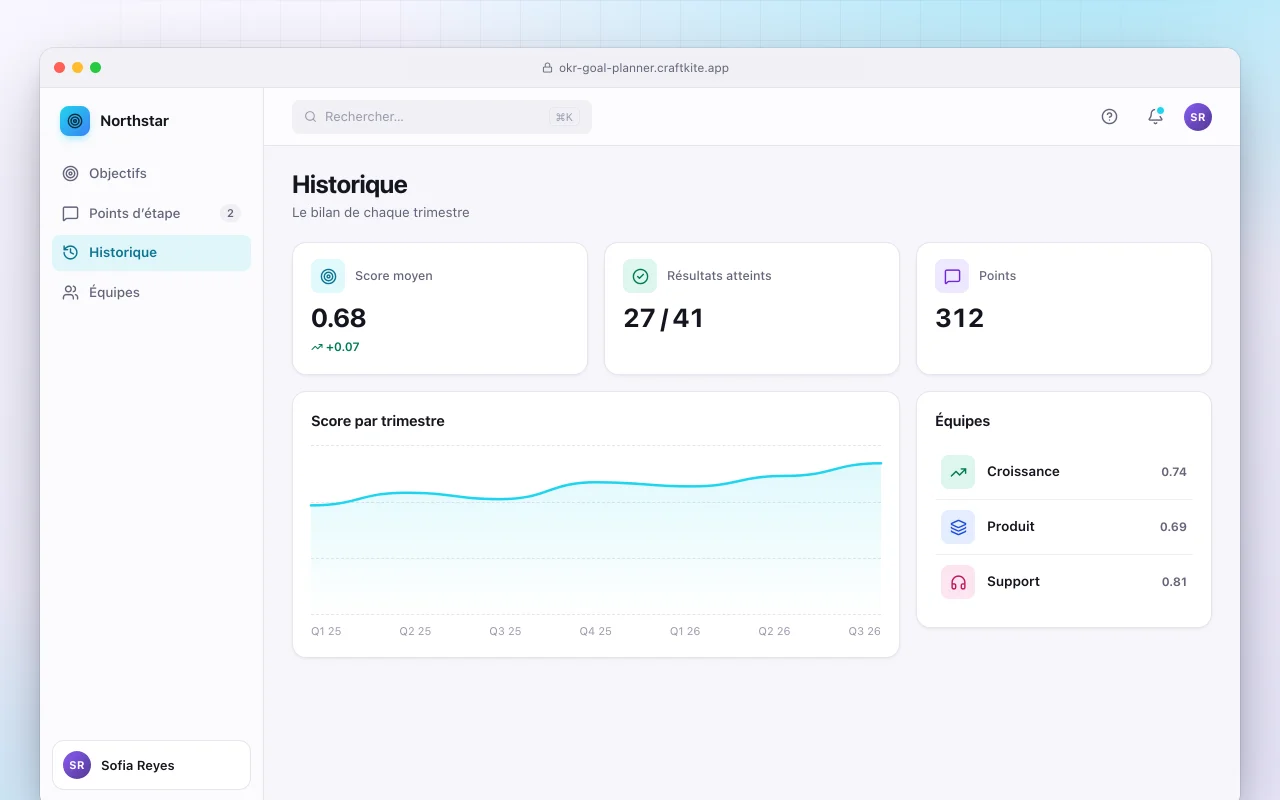Open Points d'étape section
This screenshot has height=800, width=1280.
coord(151,213)
